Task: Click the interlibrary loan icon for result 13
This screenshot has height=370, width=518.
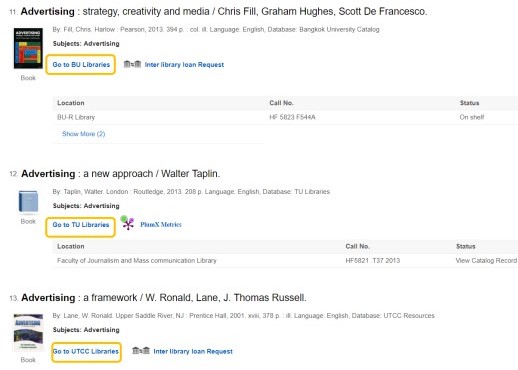Action: click(x=141, y=351)
